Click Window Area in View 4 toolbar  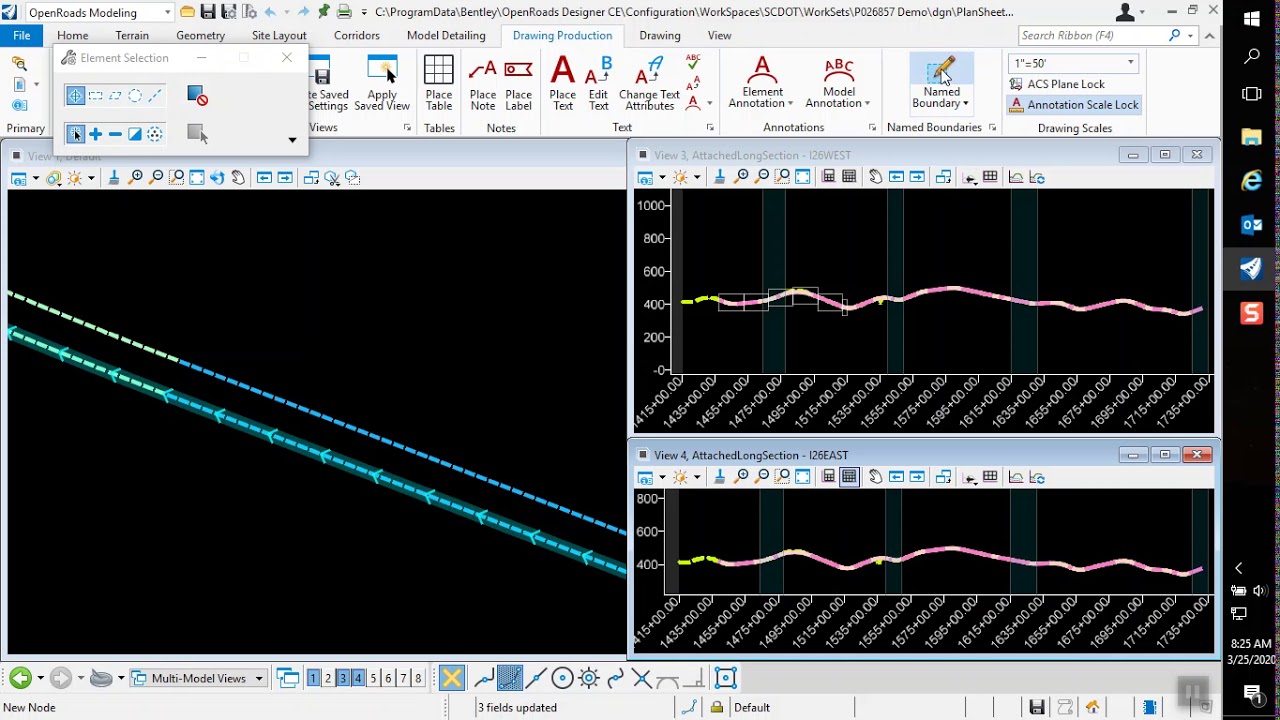coord(782,477)
